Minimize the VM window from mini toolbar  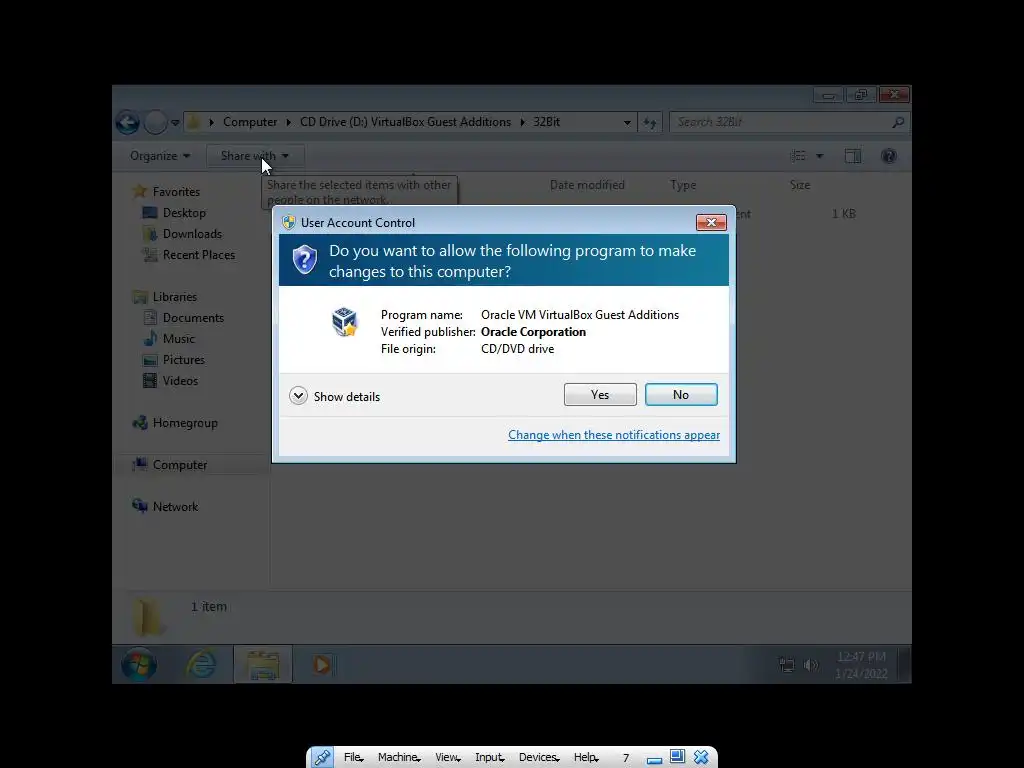click(x=654, y=758)
